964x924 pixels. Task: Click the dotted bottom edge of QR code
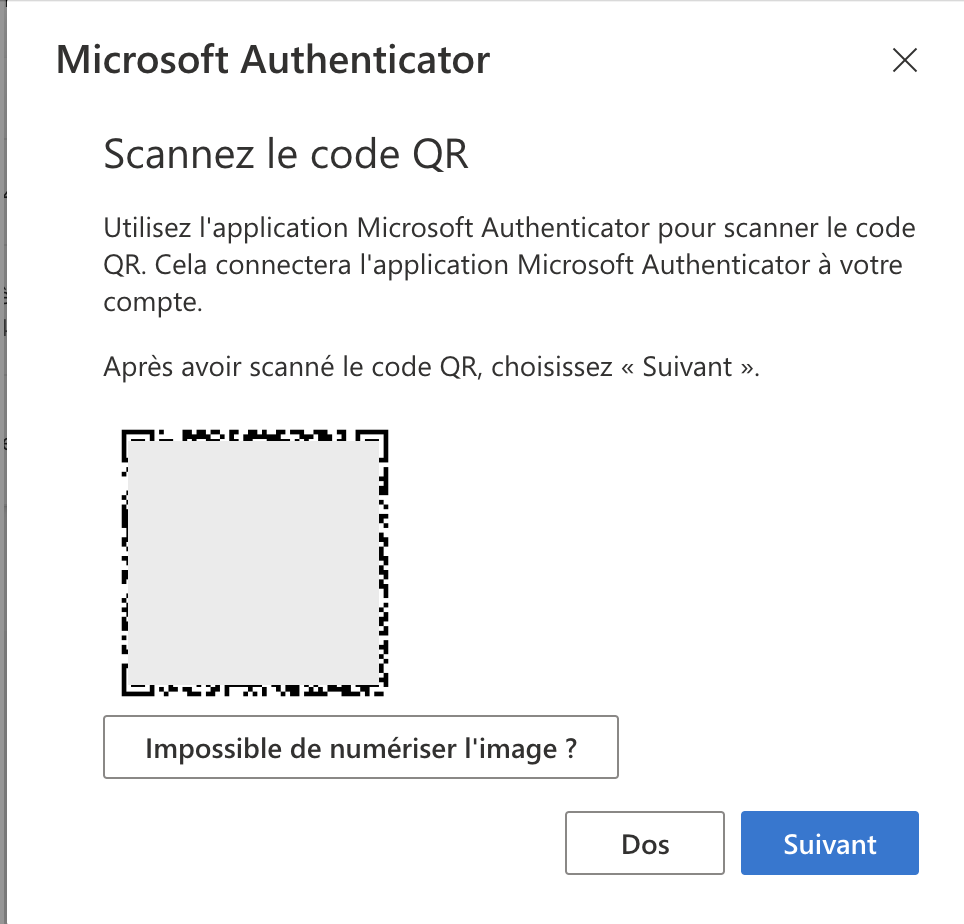click(x=254, y=689)
